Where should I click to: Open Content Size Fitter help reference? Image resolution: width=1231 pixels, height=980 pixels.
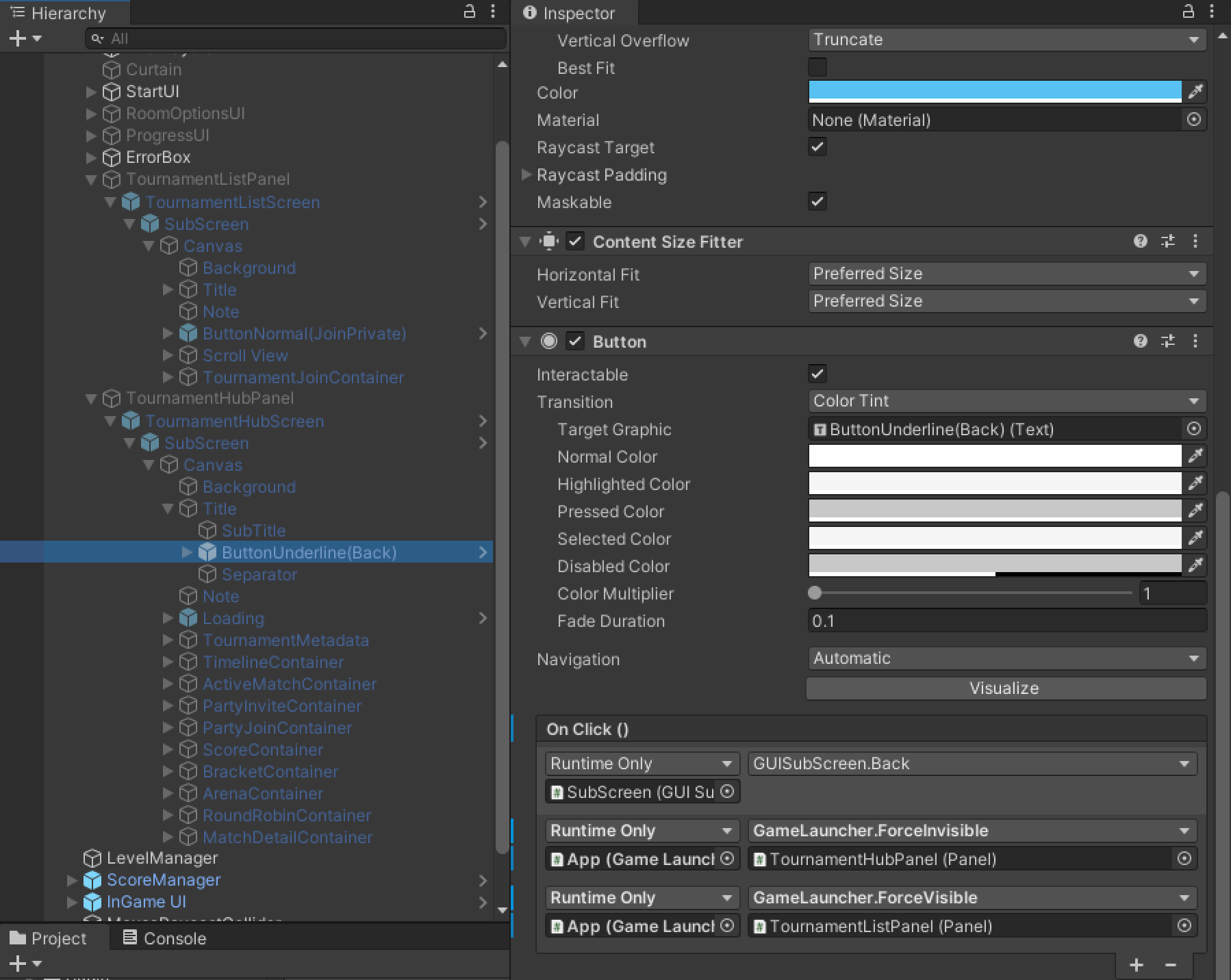[1140, 241]
